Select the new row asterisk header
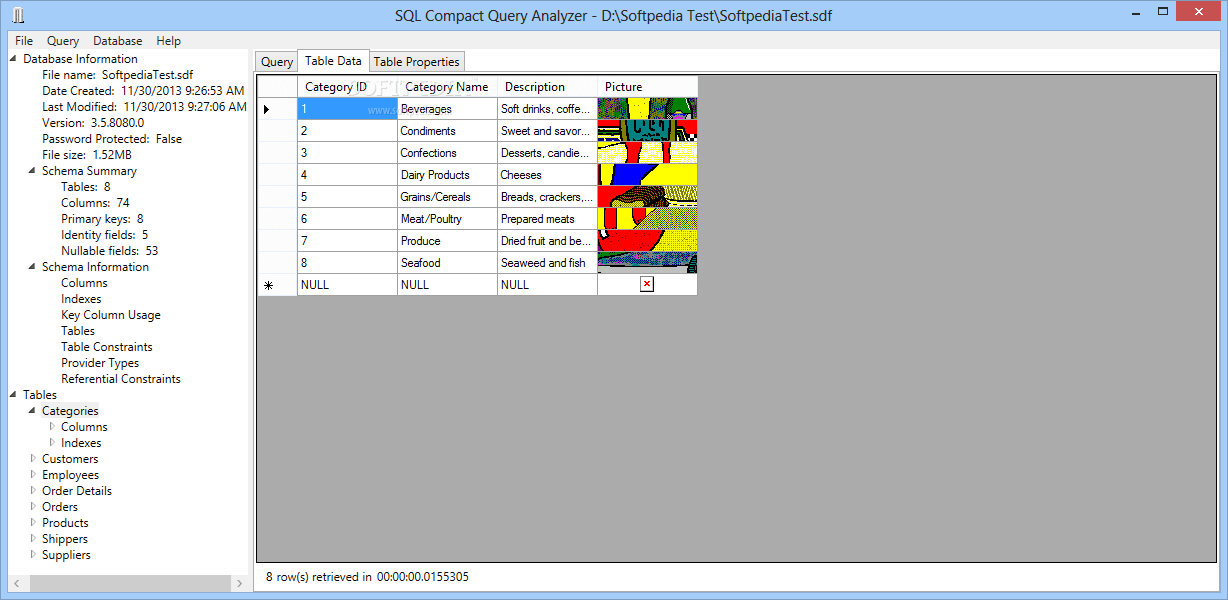This screenshot has width=1228, height=600. (277, 285)
